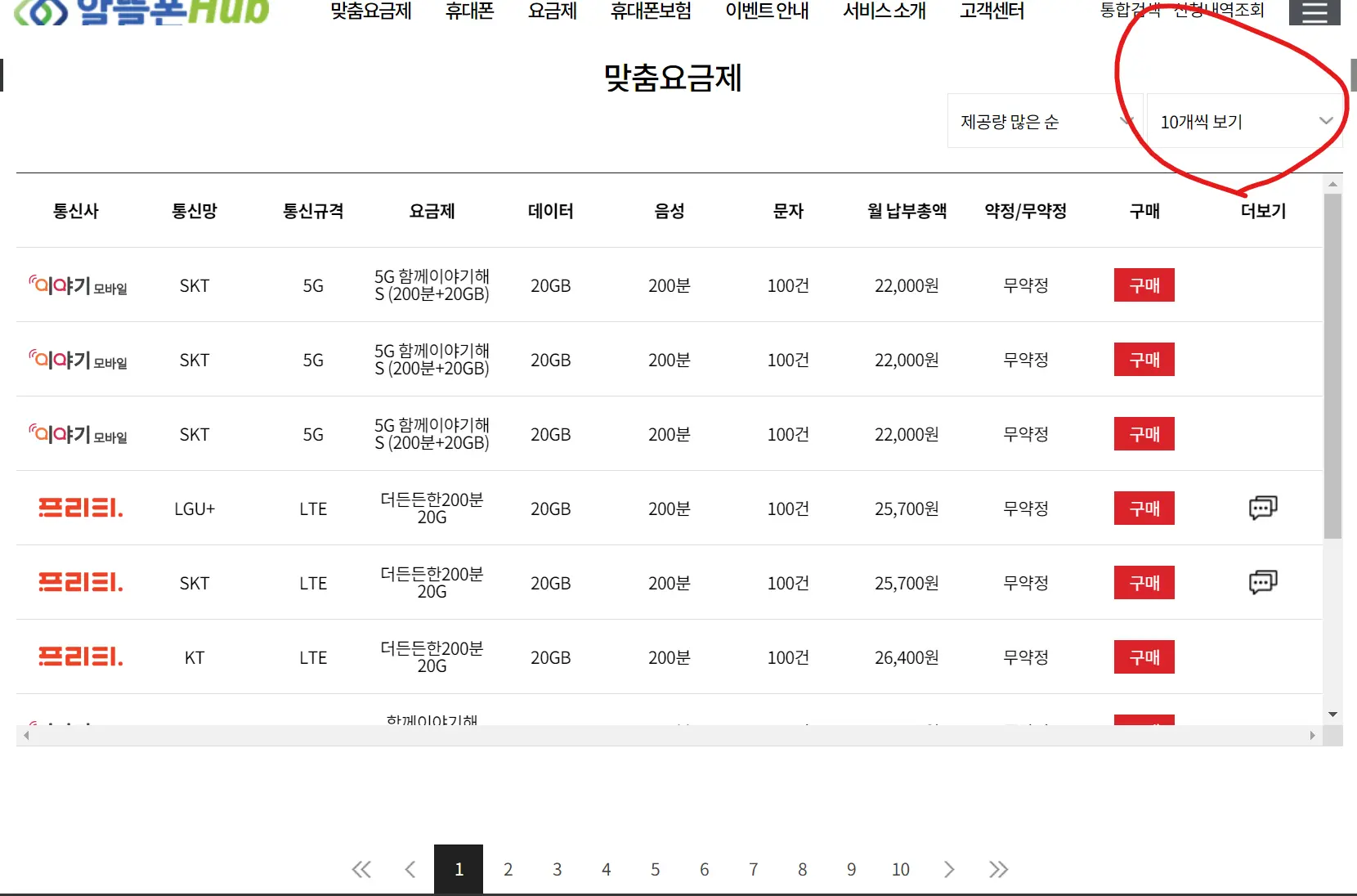
Task: Go to page 3
Action: click(x=557, y=869)
